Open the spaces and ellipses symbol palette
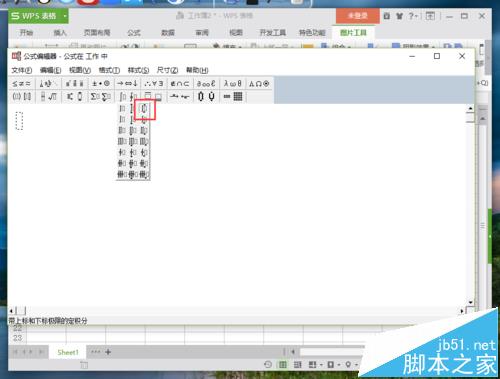Viewport: 500px width, 379px height. (48, 84)
